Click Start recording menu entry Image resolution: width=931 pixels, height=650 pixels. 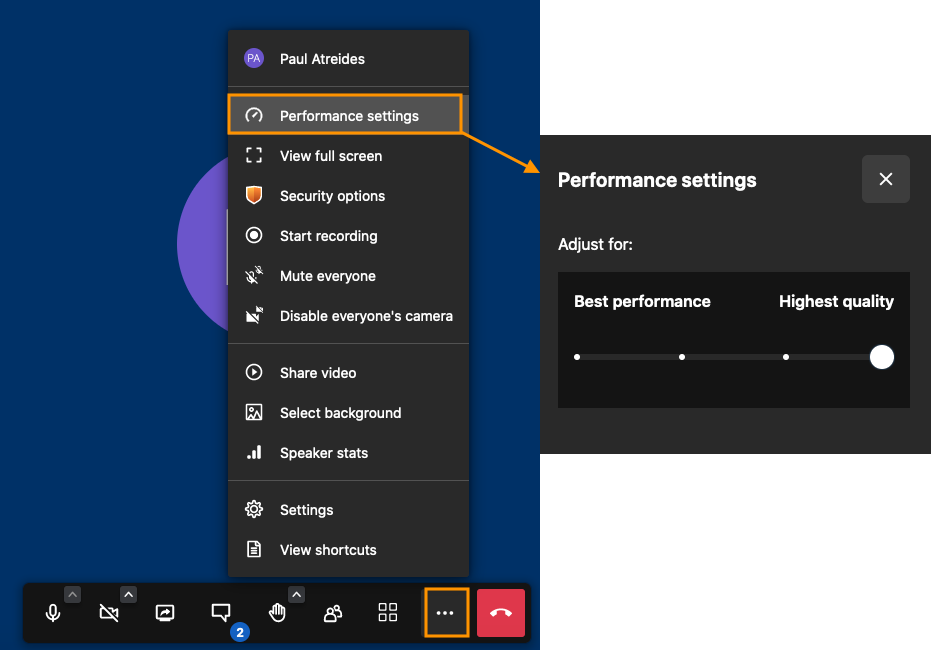click(x=328, y=236)
